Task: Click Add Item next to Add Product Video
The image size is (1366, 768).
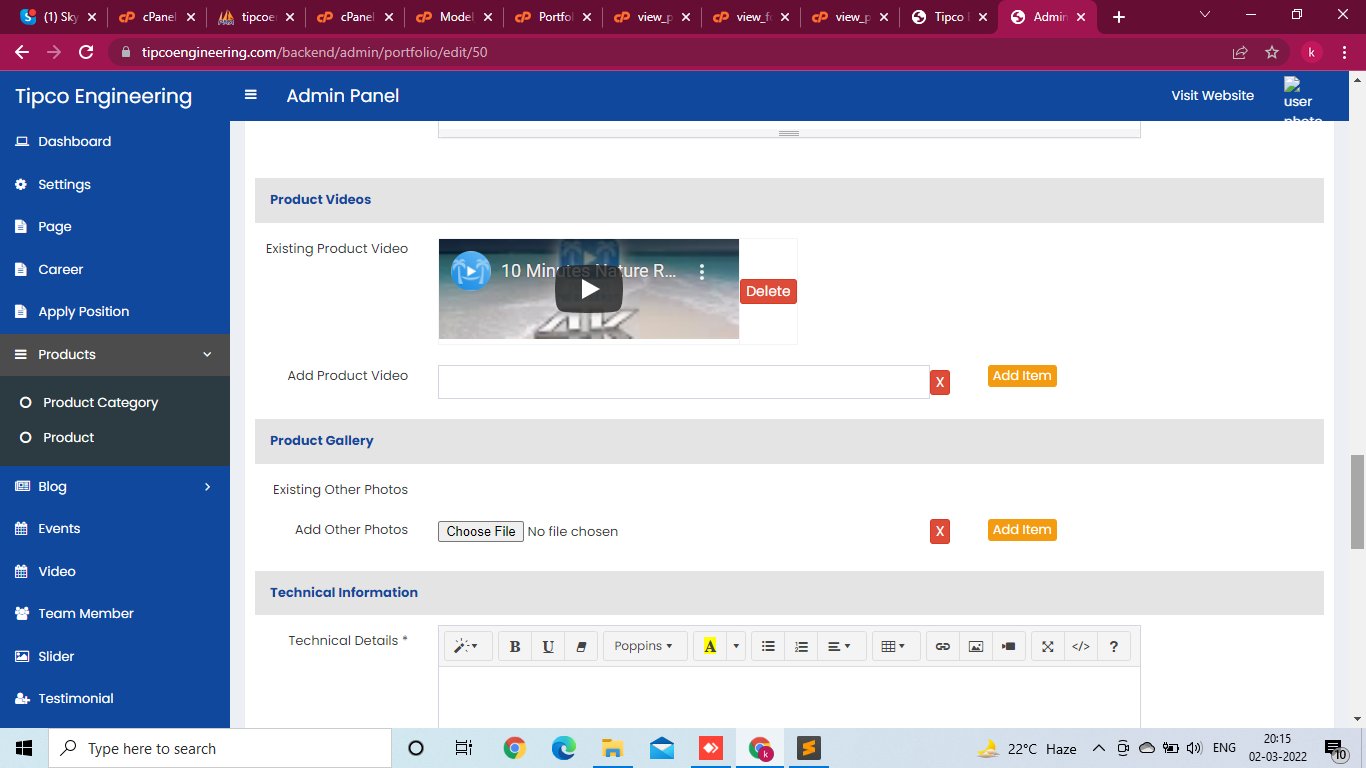Action: [x=1021, y=376]
